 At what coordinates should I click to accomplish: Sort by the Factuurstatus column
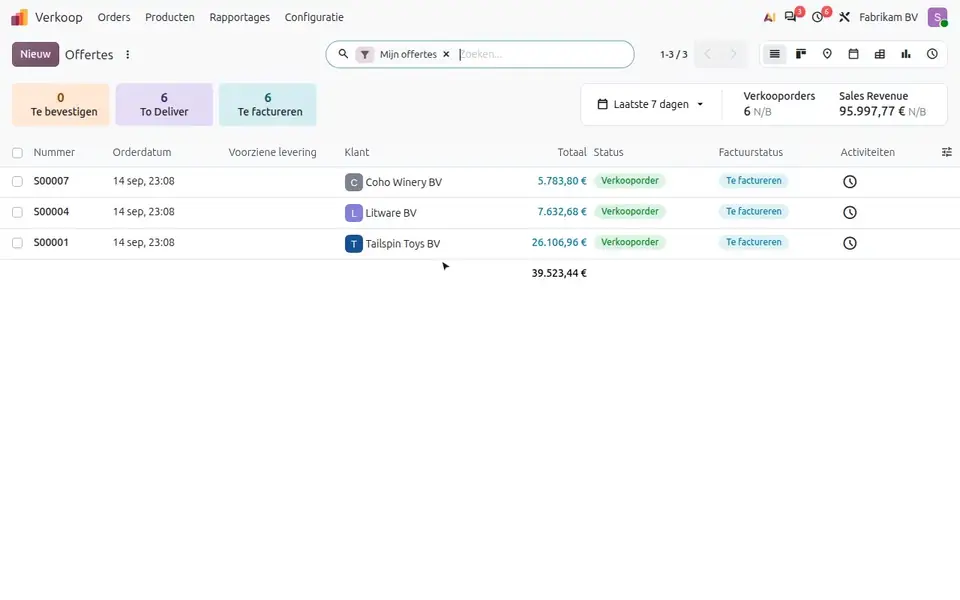point(751,152)
